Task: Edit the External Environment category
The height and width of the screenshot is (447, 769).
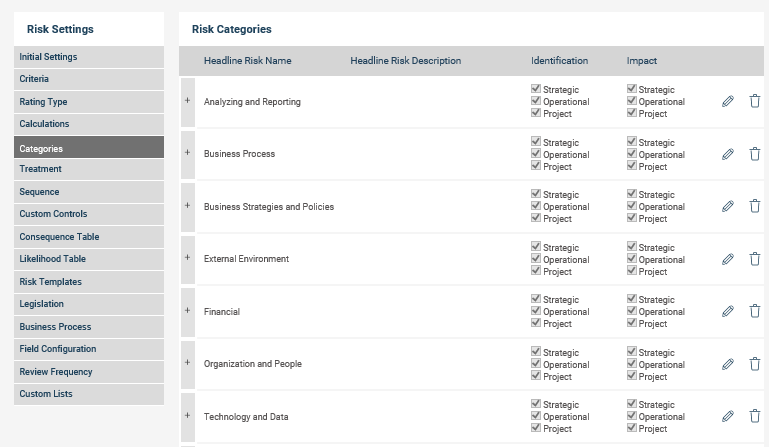Action: (728, 259)
